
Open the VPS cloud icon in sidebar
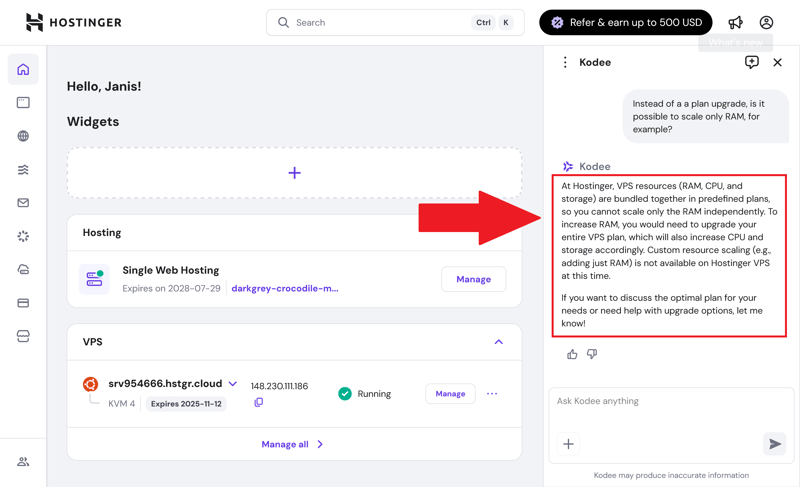[23, 270]
